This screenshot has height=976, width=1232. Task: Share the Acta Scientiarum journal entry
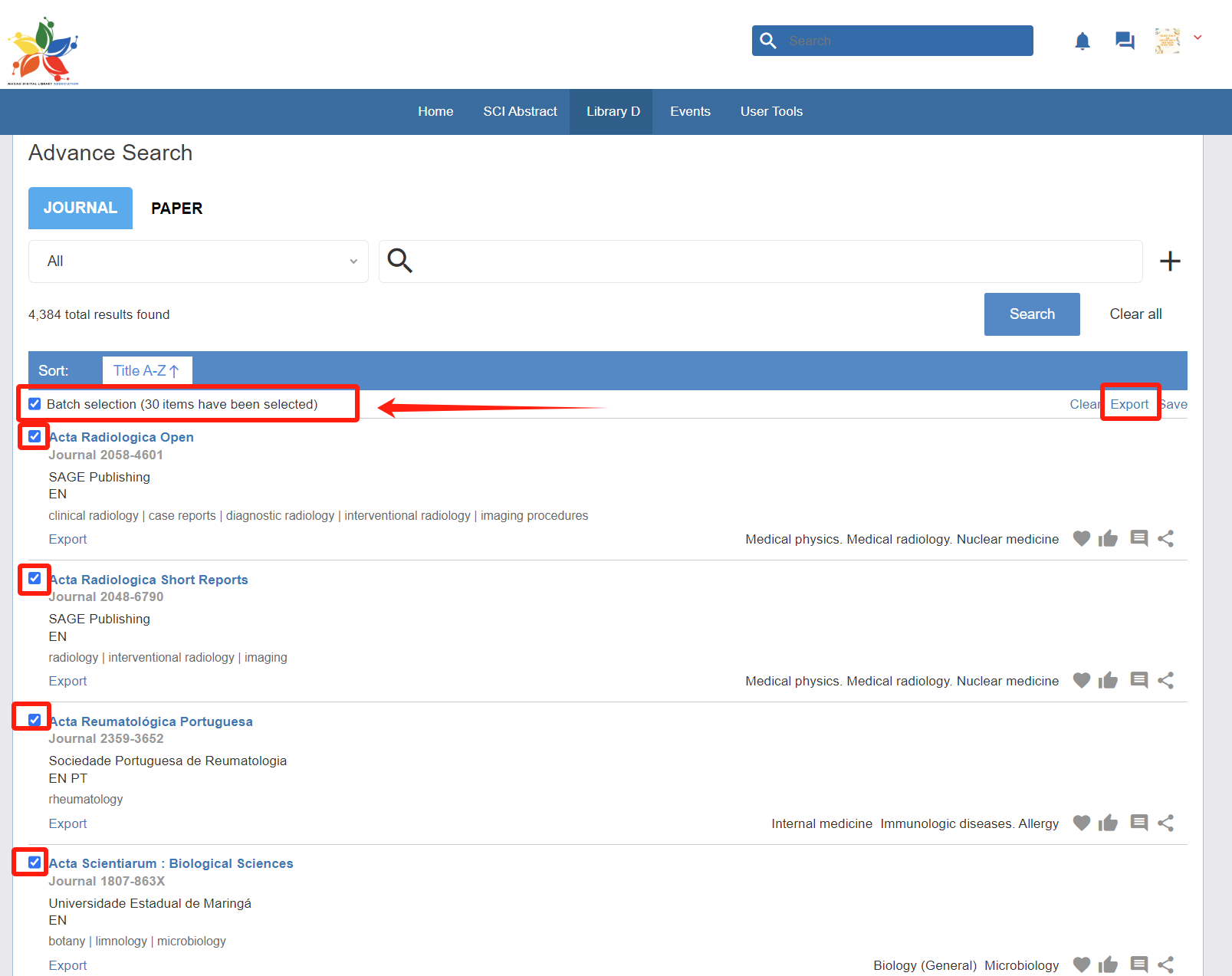(x=1165, y=965)
